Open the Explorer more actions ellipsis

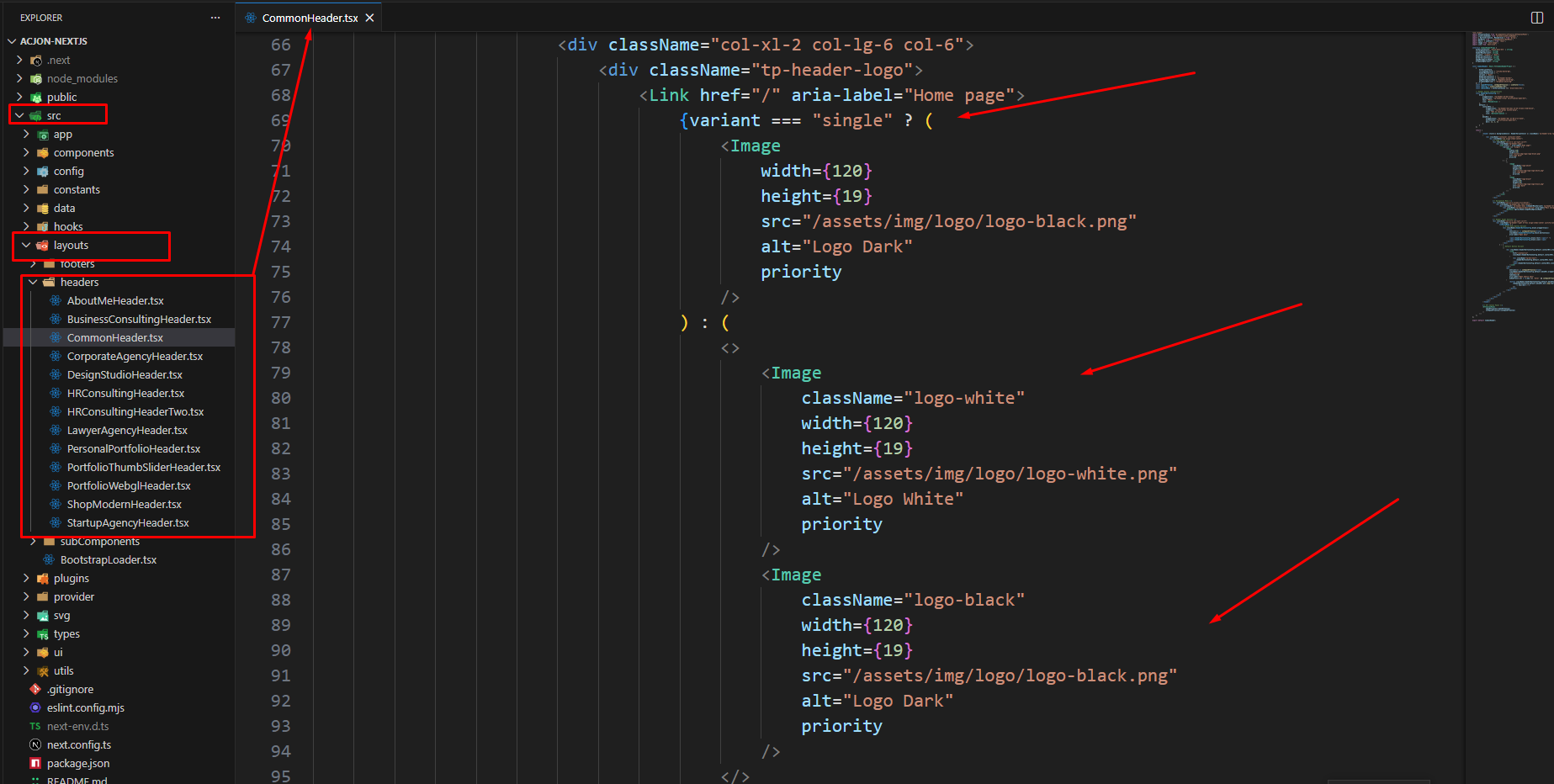[215, 18]
